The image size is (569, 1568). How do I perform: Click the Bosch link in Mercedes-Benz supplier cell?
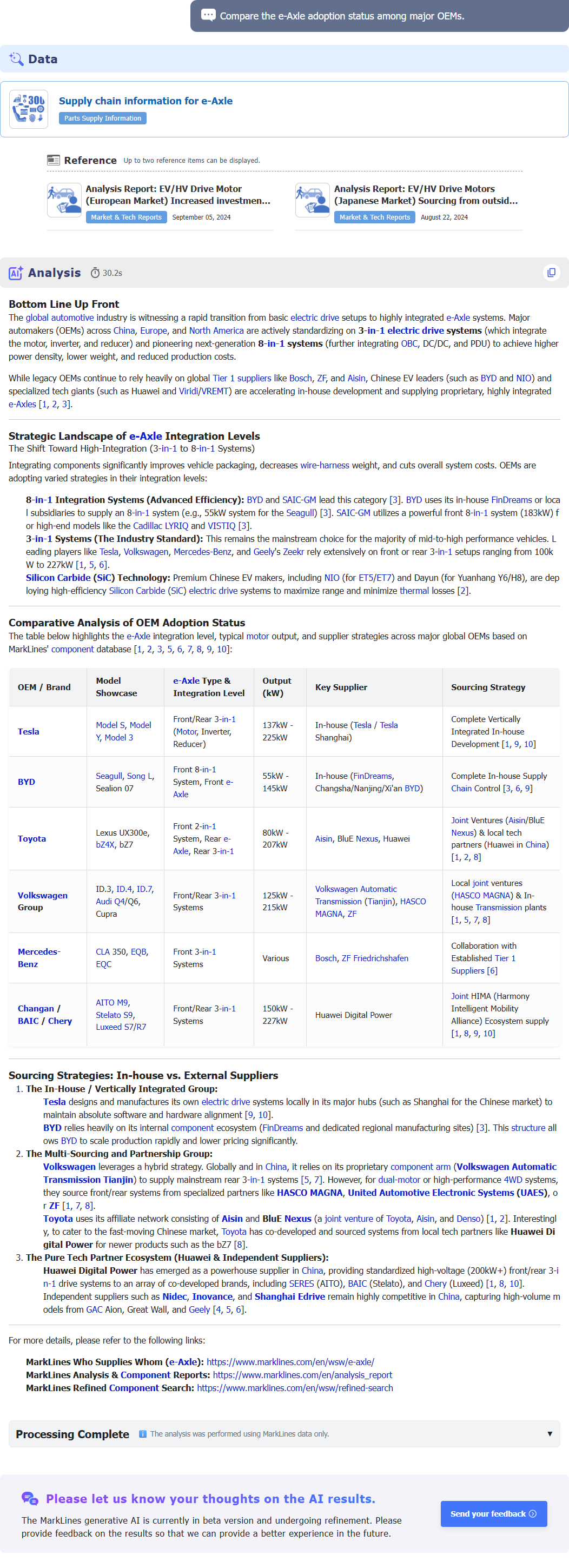click(x=326, y=958)
